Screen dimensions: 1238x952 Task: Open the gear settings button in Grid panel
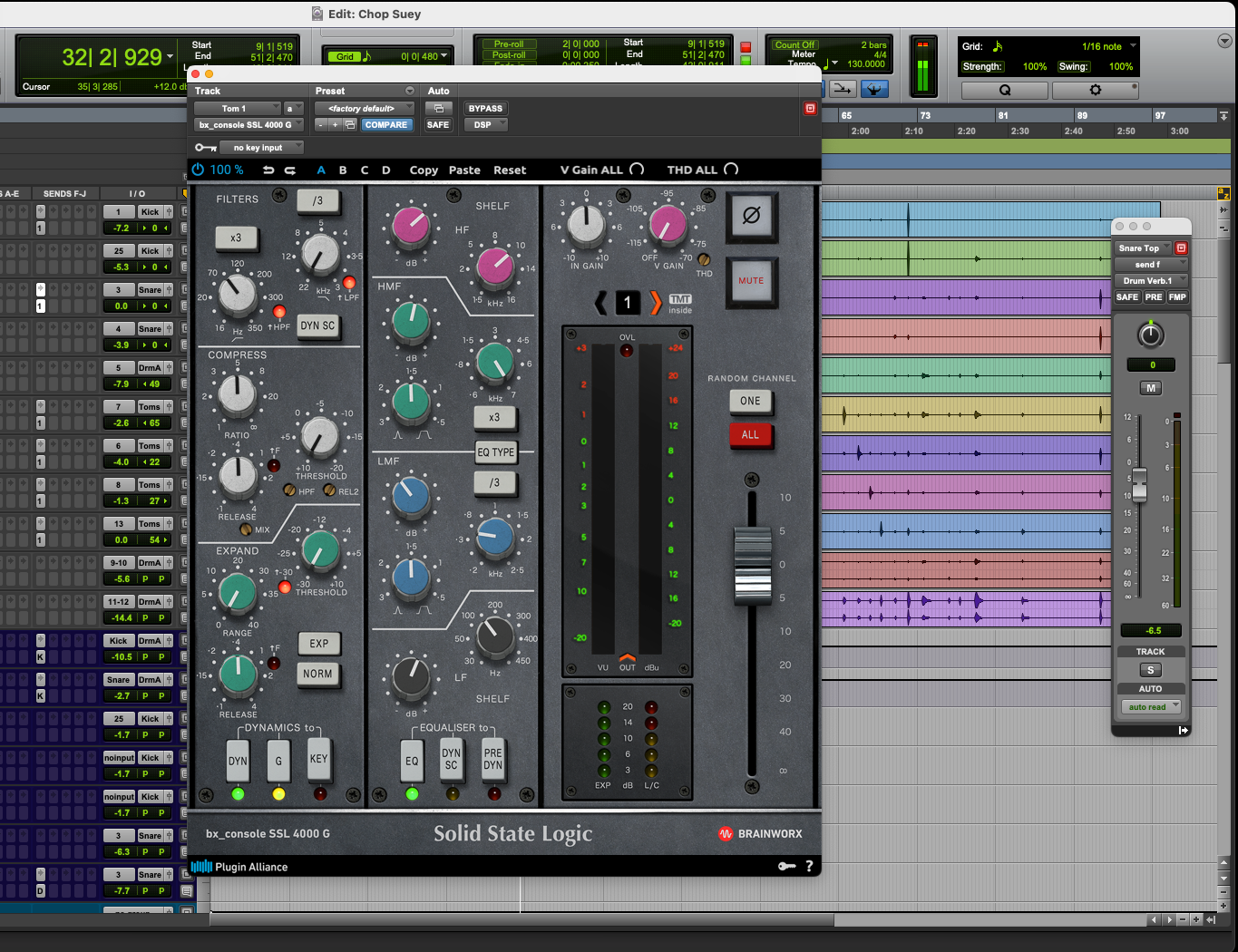[x=1096, y=90]
